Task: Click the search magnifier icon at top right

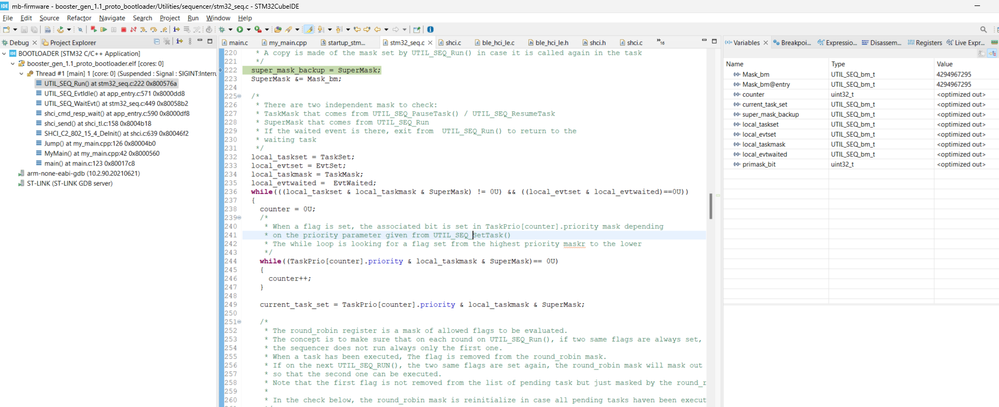Action: tap(984, 29)
